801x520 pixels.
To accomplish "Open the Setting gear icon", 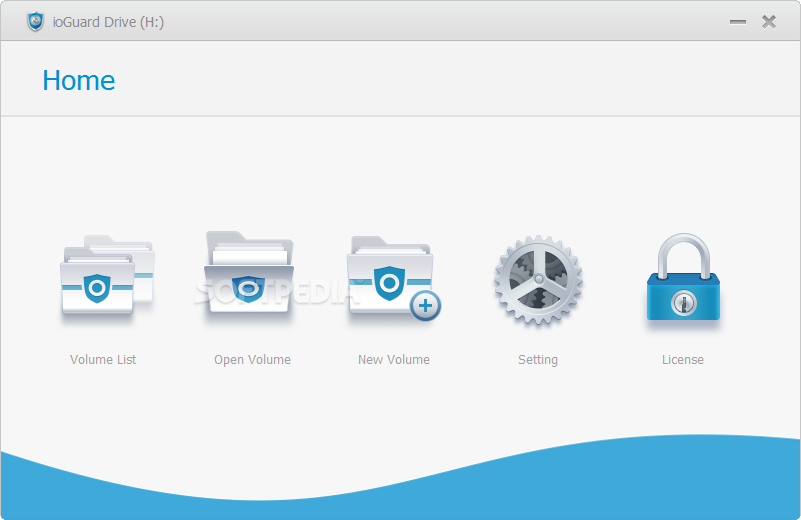I will click(538, 279).
